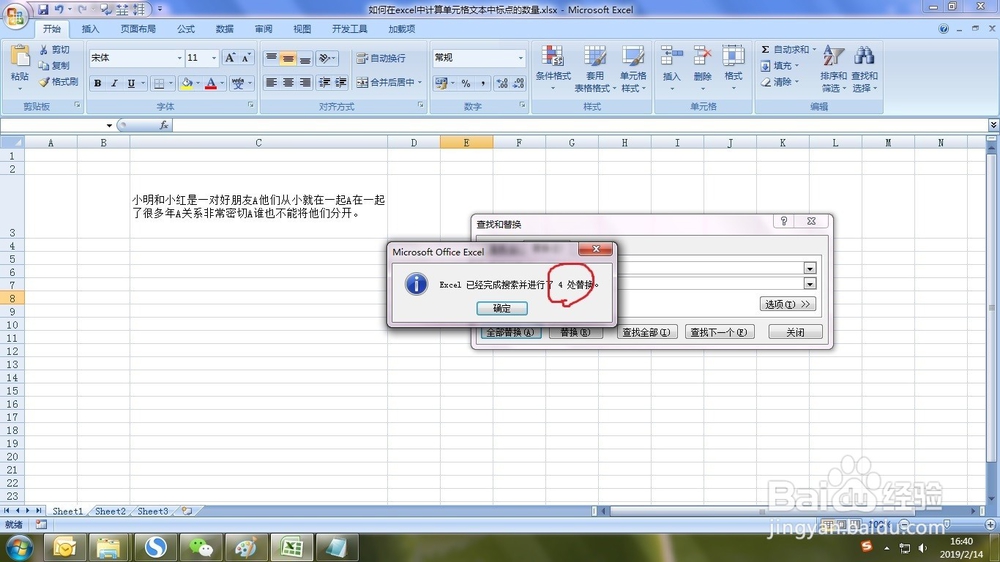The height and width of the screenshot is (562, 1000).
Task: Switch to the 数据 ribbon tab
Action: (224, 29)
